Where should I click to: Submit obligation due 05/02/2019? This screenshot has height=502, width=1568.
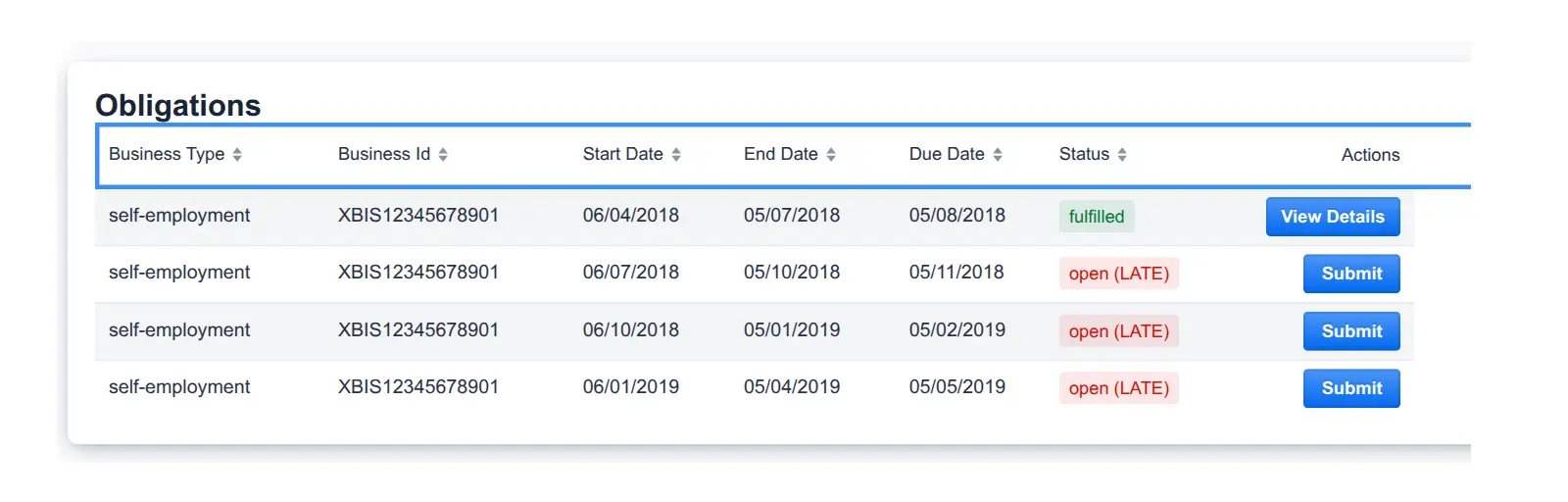click(1350, 331)
